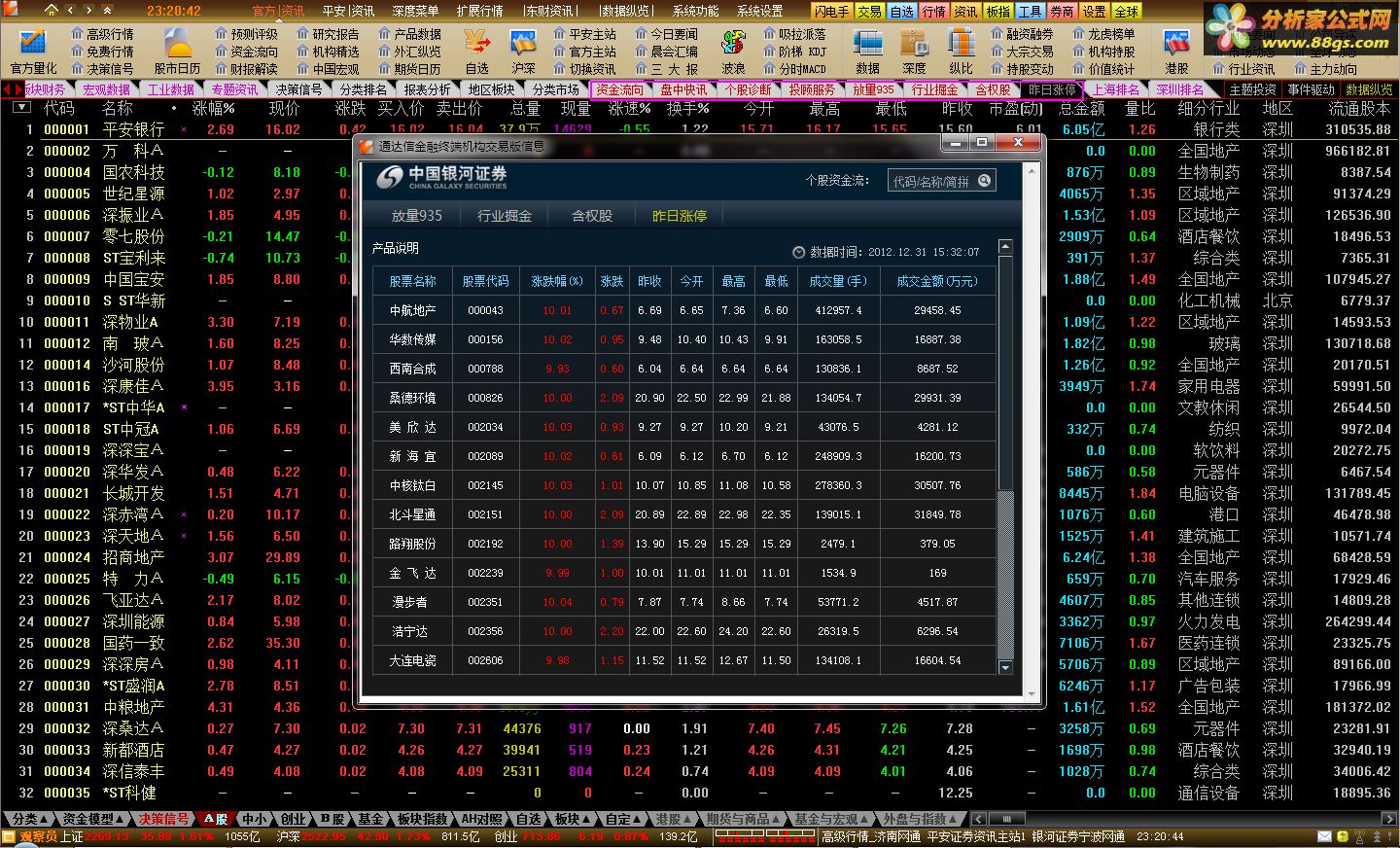Sort by 成交量(手) column in dialog
This screenshot has height=848, width=1400.
click(838, 281)
